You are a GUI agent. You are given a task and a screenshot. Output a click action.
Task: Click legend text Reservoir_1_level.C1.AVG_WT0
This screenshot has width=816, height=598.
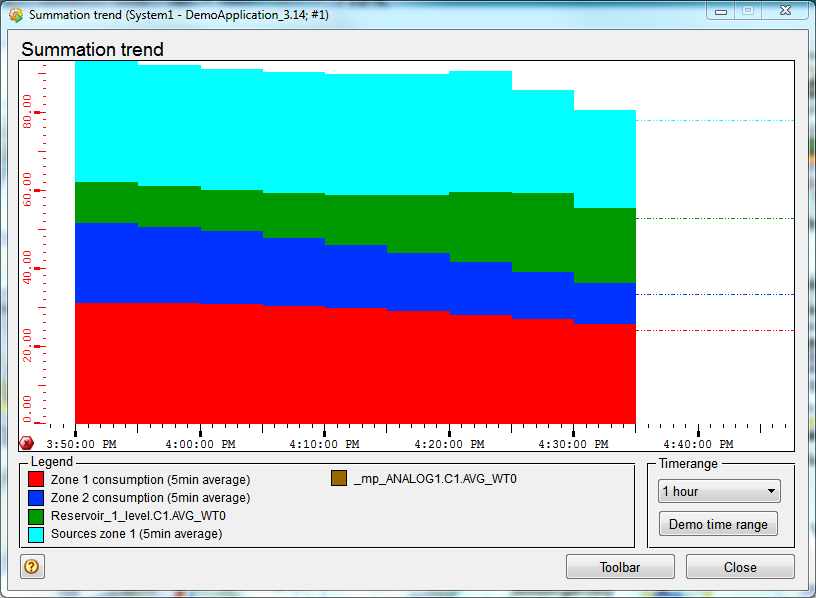[x=138, y=516]
